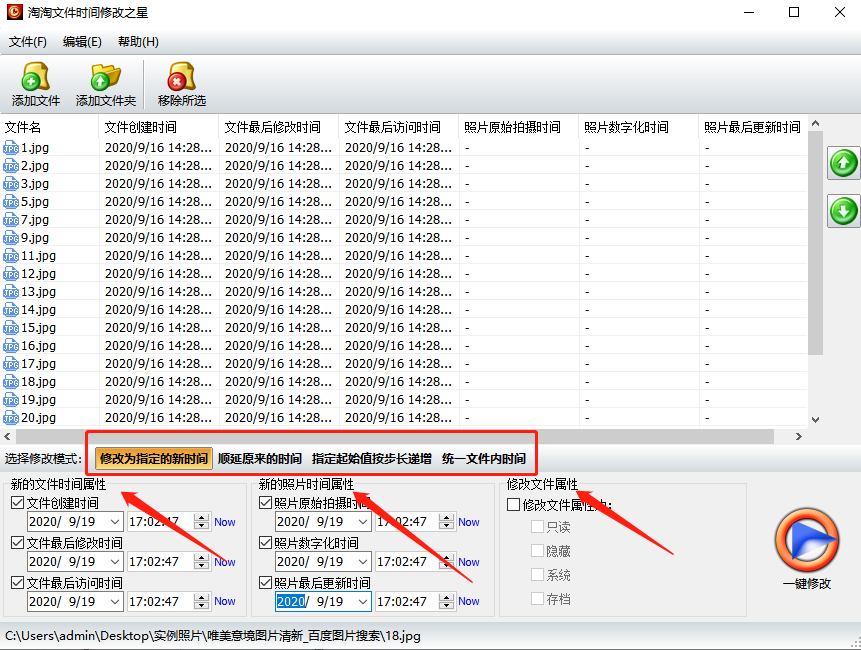Adjust the 文件最后修改时间 time spinner
Screen dimensions: 861x650
pos(202,562)
